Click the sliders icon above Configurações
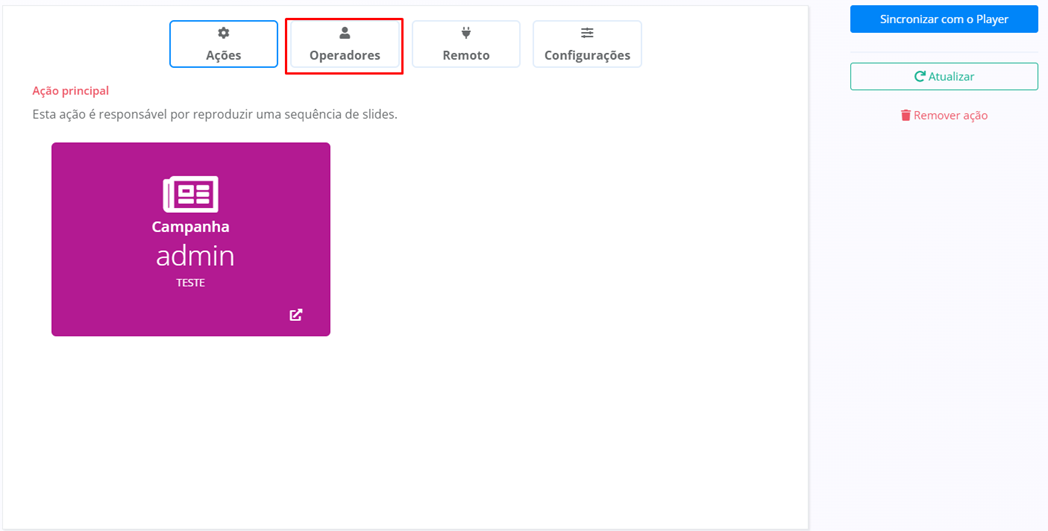This screenshot has width=1048, height=531. [587, 33]
